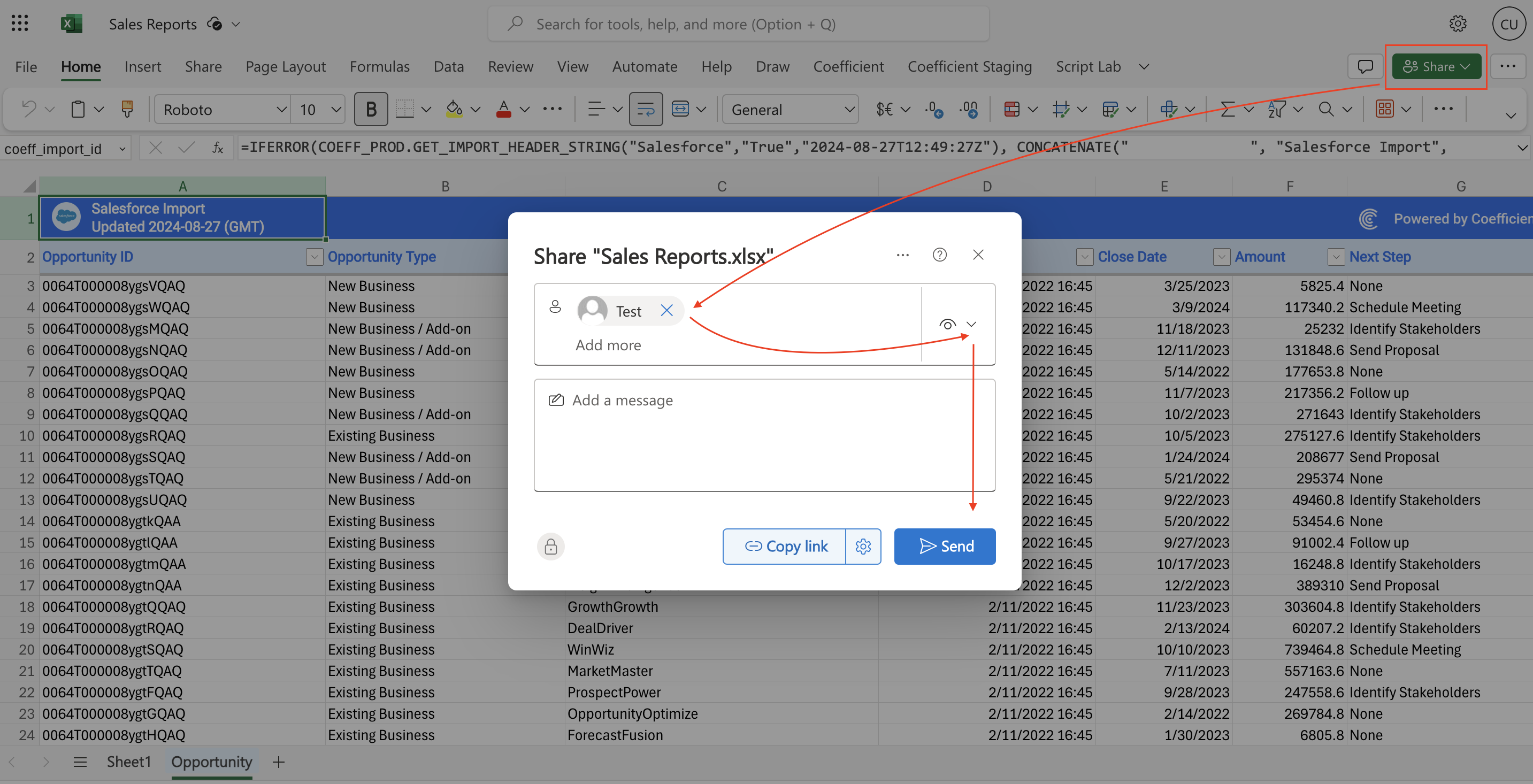Image resolution: width=1533 pixels, height=784 pixels.
Task: Open Opportunity ID column filter dropdown
Action: [x=313, y=257]
